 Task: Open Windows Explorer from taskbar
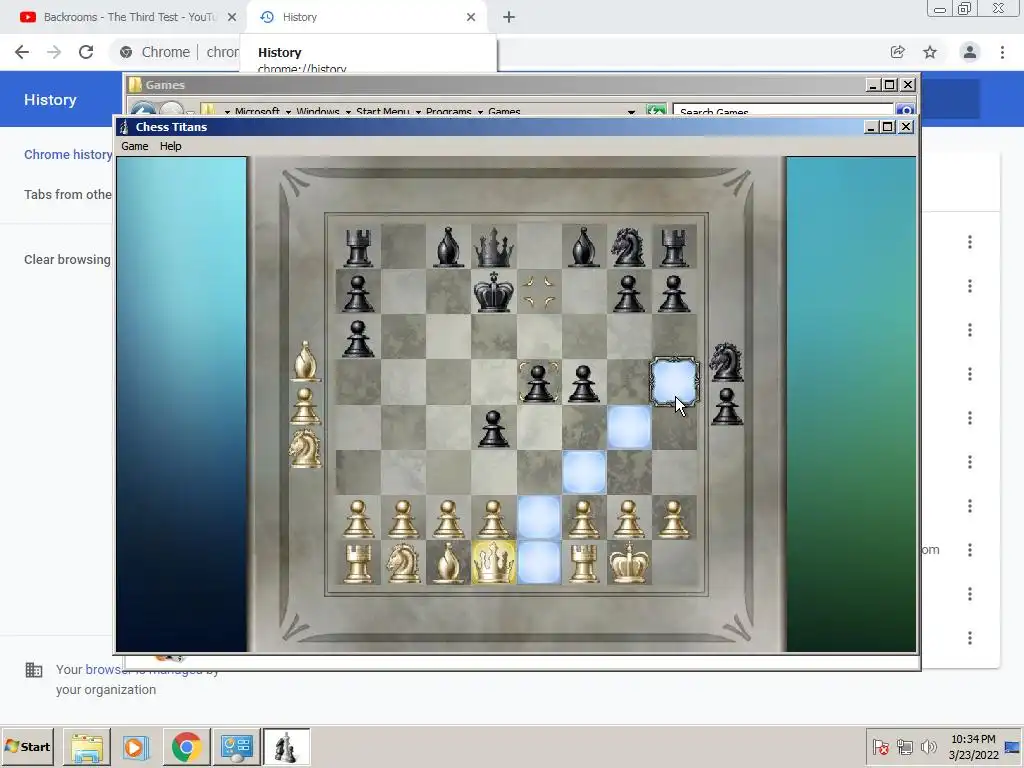(87, 747)
